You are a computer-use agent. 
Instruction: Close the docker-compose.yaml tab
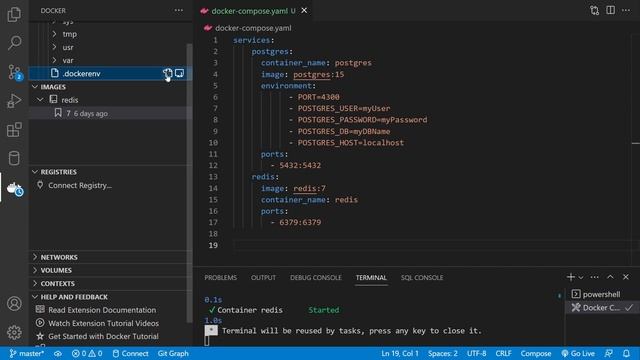click(x=304, y=11)
